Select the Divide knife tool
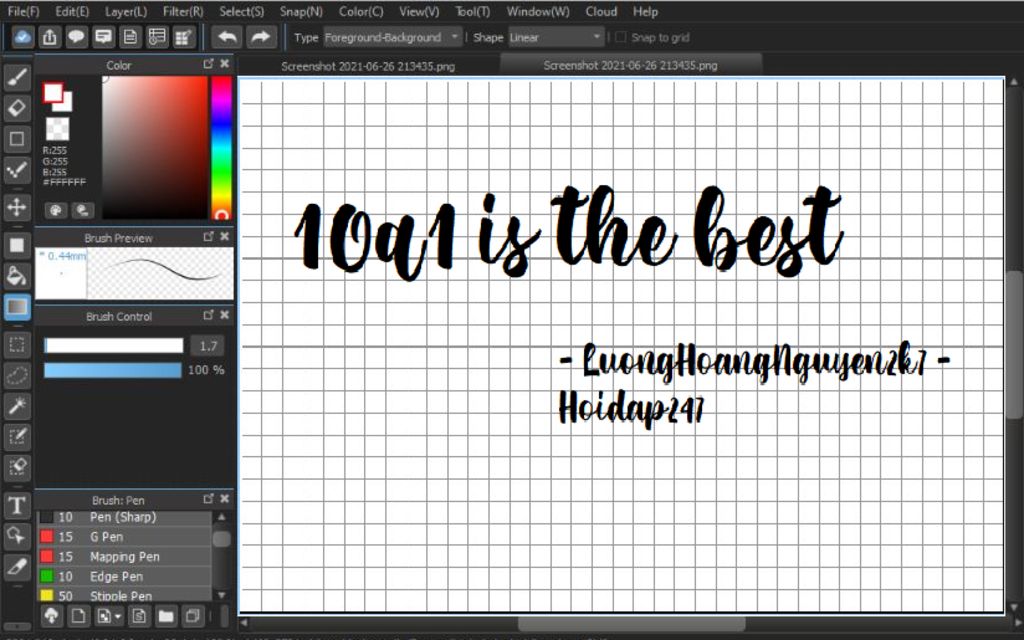Image resolution: width=1024 pixels, height=640 pixels. click(x=17, y=566)
